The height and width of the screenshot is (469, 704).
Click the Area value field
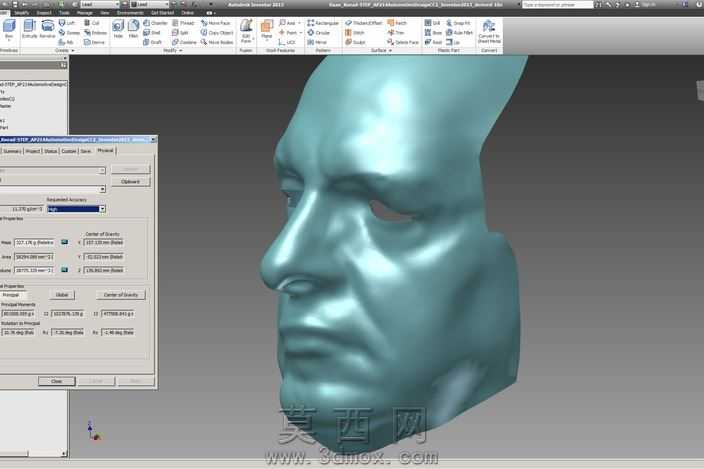[34, 257]
